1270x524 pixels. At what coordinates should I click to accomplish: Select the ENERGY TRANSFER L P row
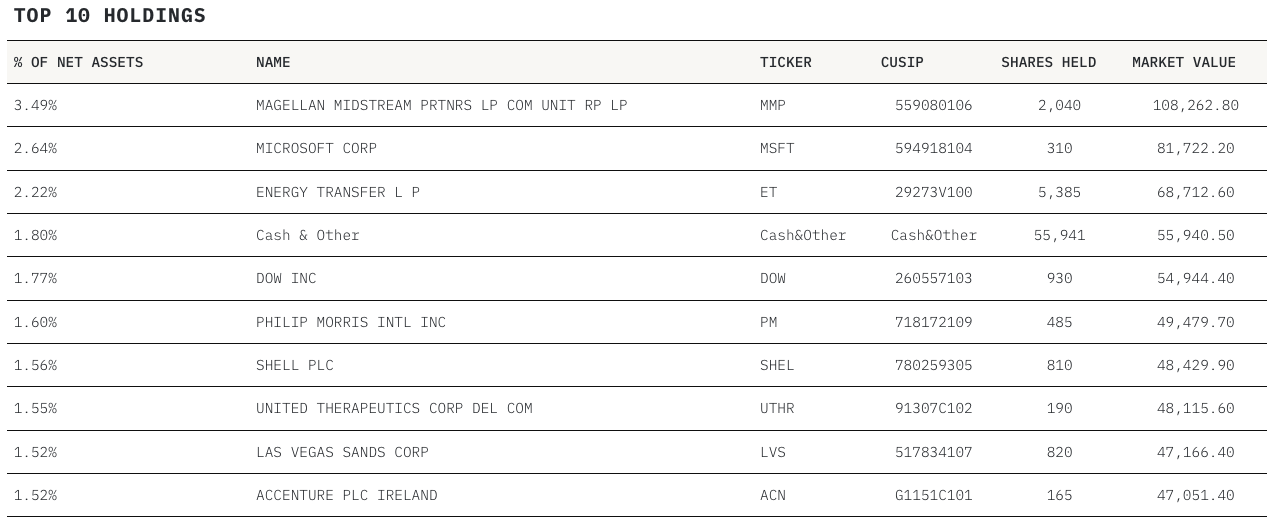coord(338,192)
